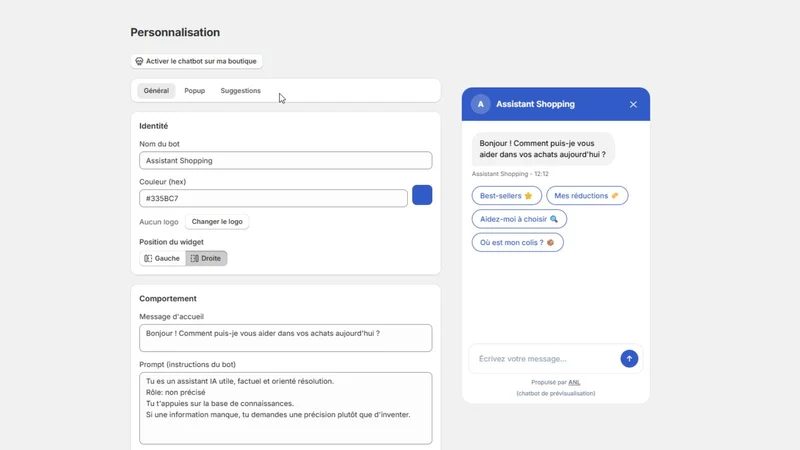Click Changer le logo button
800x450 pixels.
click(217, 221)
